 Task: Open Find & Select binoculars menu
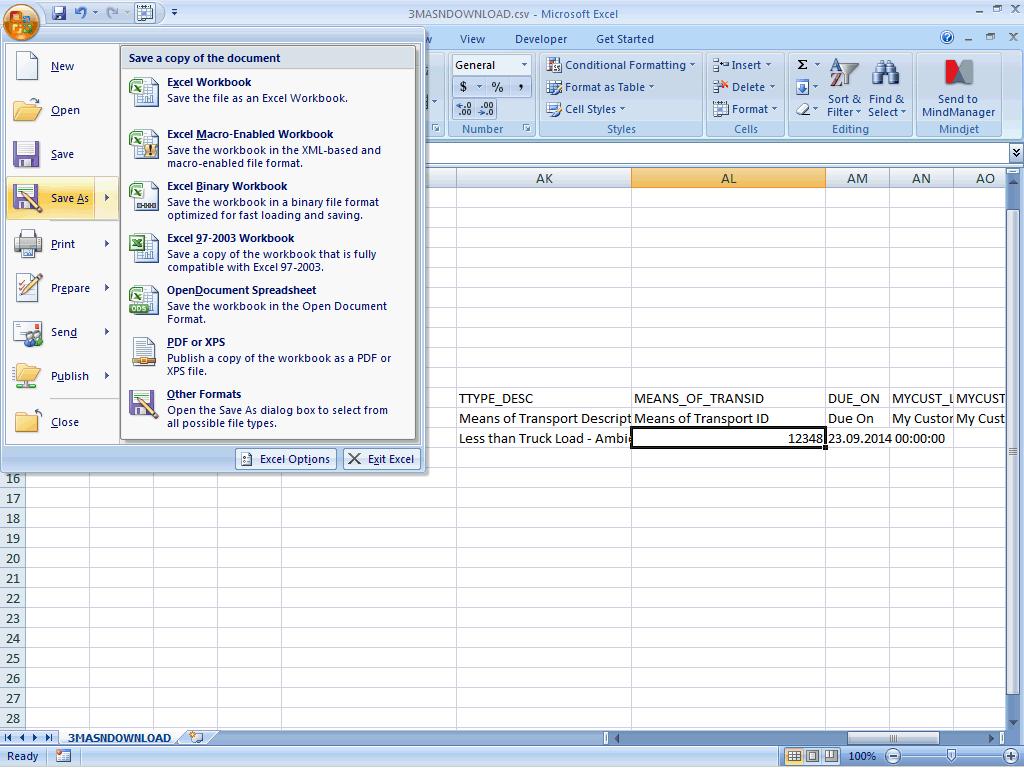click(886, 88)
